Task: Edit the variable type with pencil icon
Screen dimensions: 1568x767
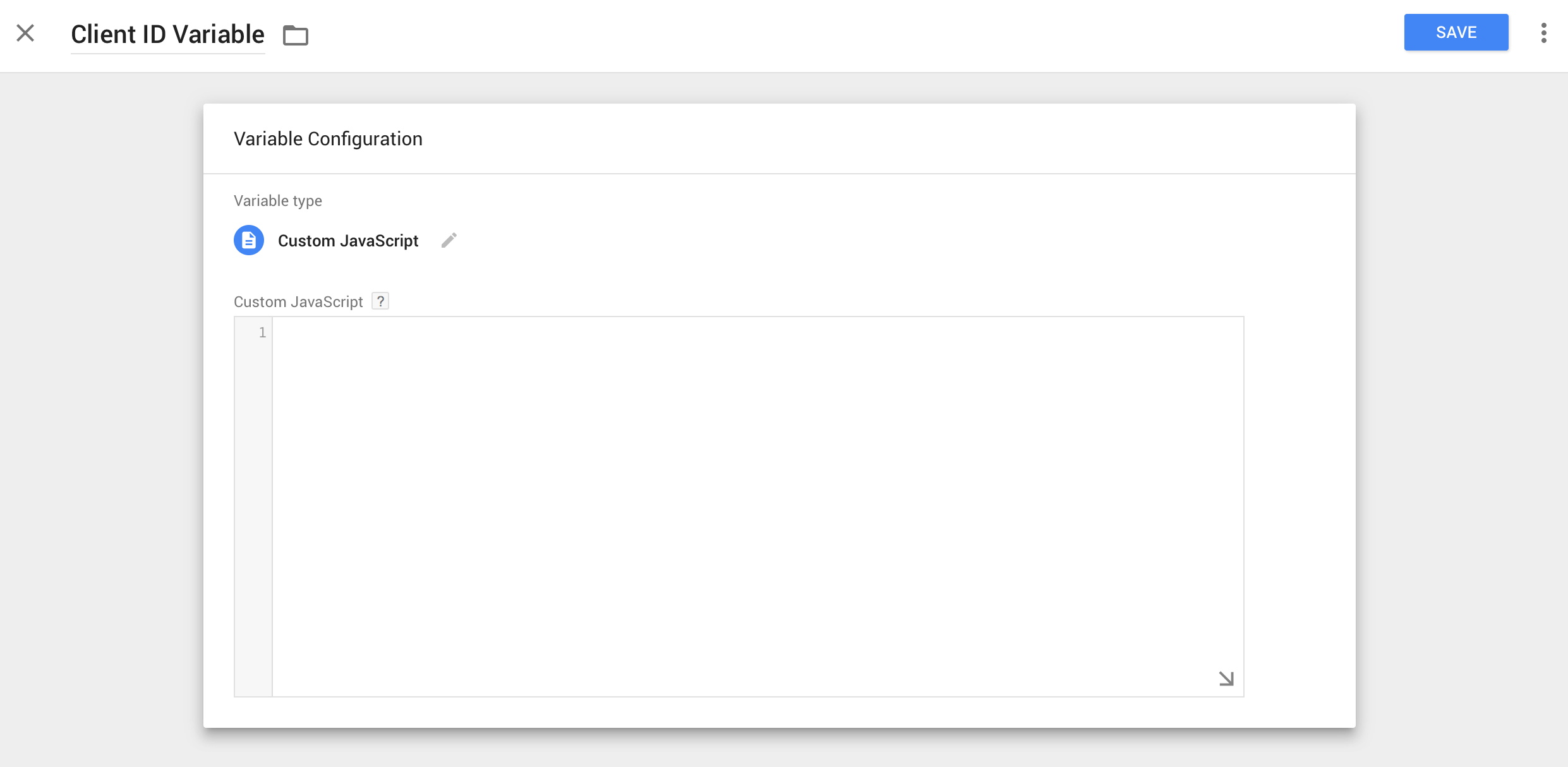Action: 449,241
